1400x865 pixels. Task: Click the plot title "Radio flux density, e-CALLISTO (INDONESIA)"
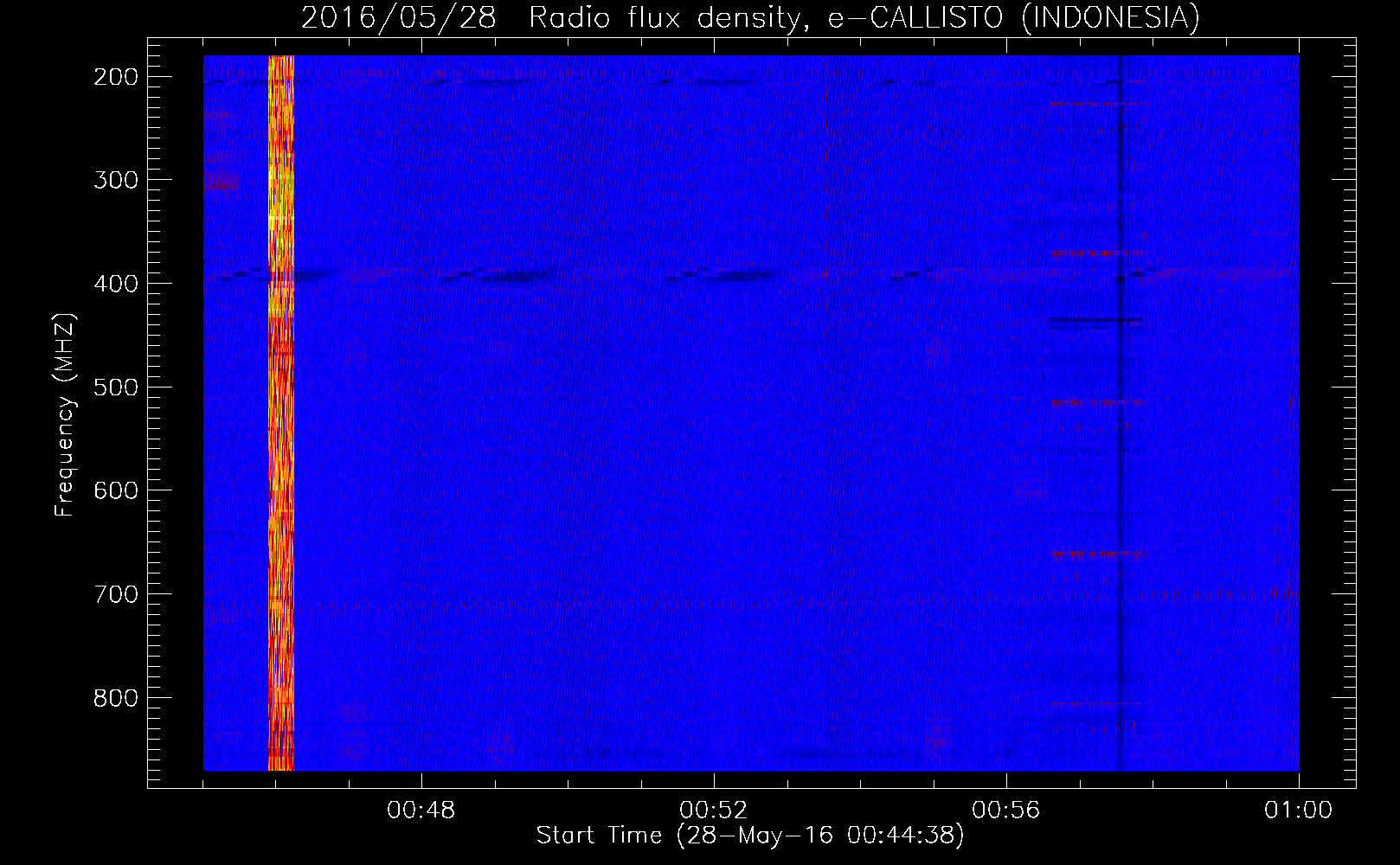[864, 17]
